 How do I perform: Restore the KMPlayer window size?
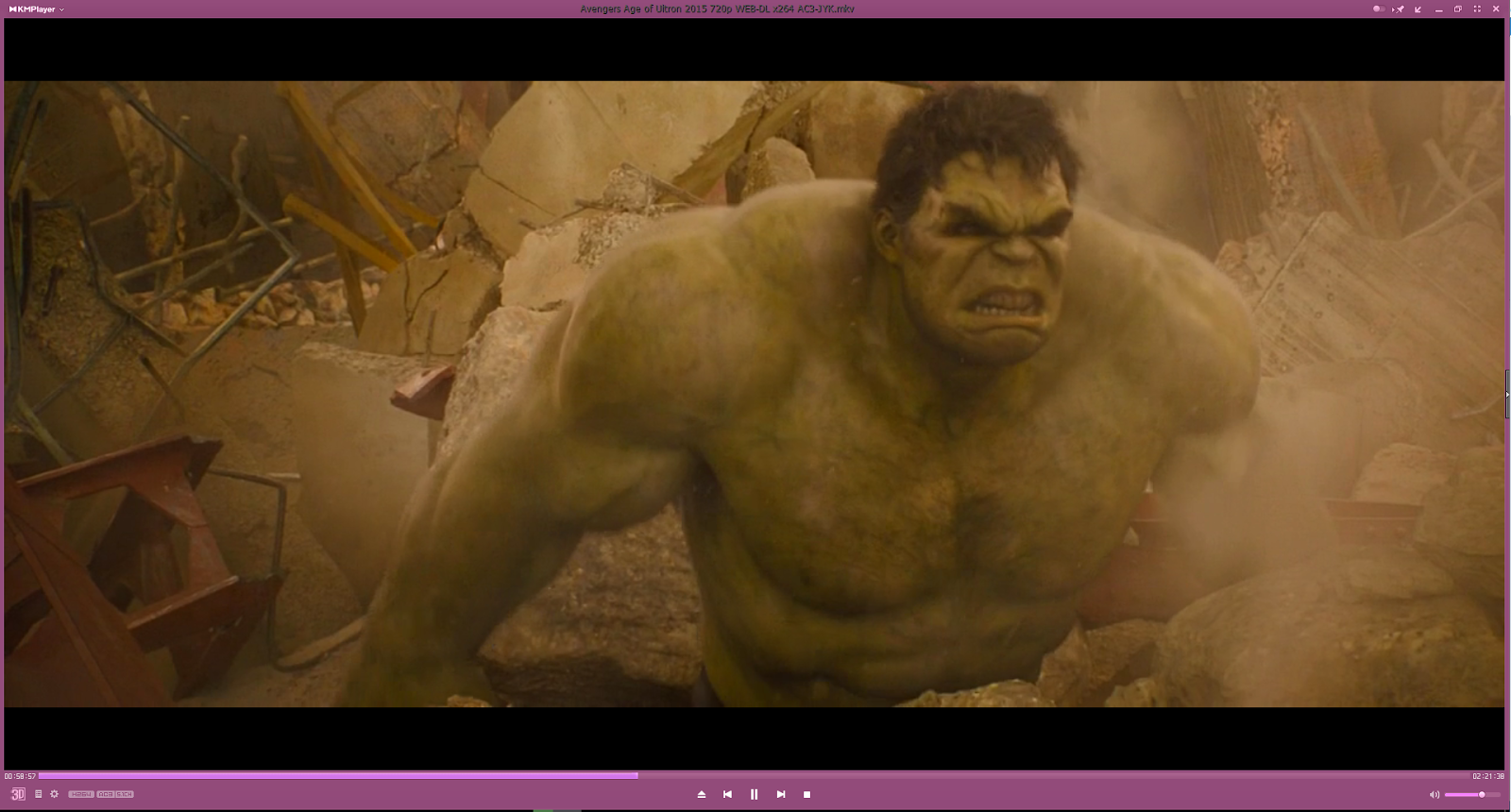click(x=1458, y=9)
